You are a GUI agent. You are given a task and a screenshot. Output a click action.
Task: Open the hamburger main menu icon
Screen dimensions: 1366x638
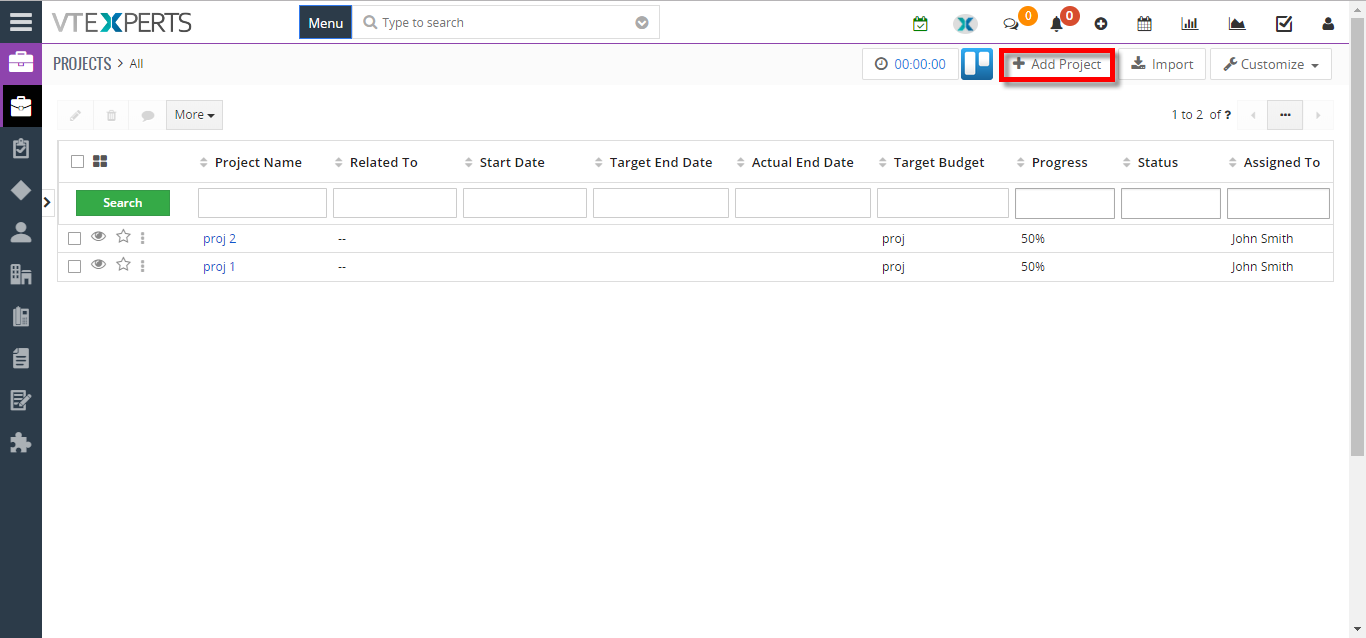pyautogui.click(x=21, y=22)
